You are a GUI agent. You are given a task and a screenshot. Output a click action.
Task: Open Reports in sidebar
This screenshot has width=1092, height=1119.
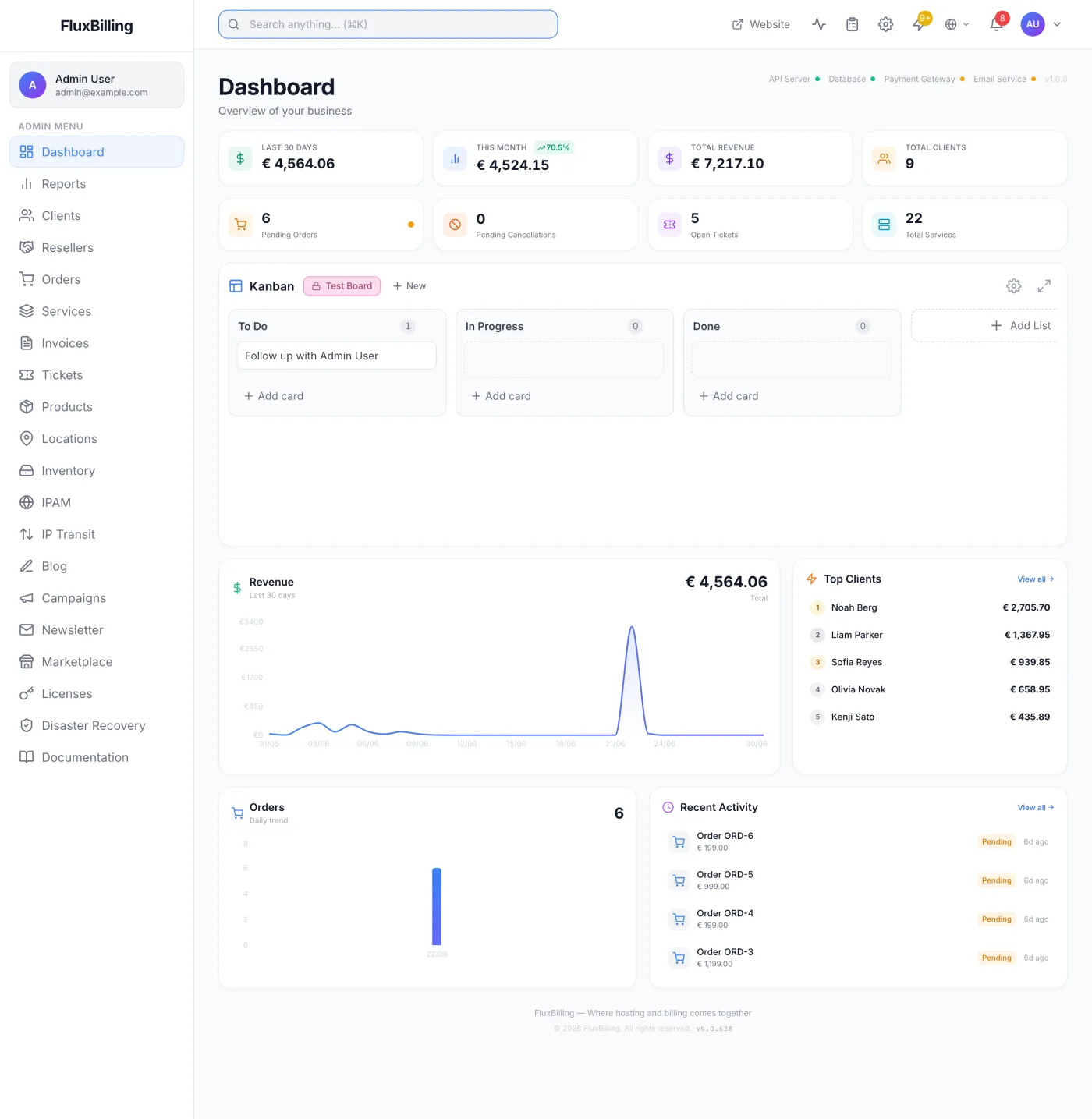coord(97,184)
